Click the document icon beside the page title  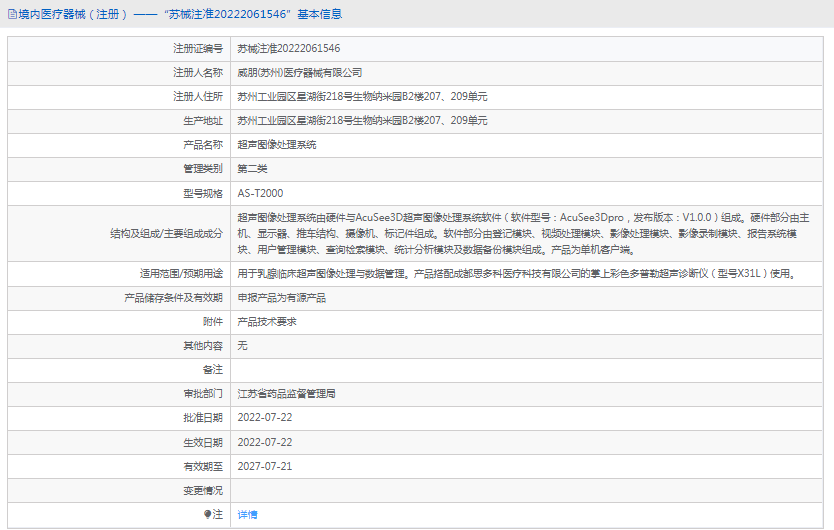click(12, 14)
